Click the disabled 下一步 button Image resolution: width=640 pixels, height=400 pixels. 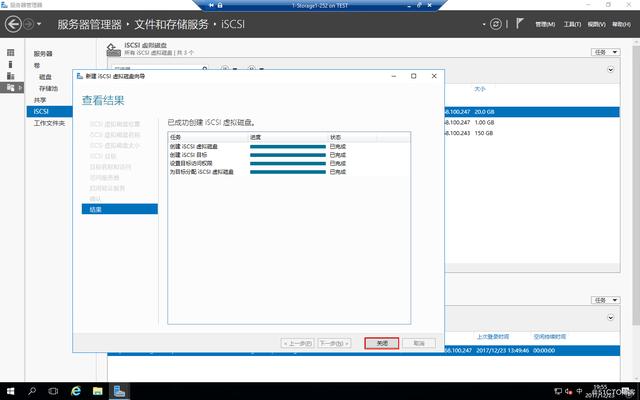334,343
